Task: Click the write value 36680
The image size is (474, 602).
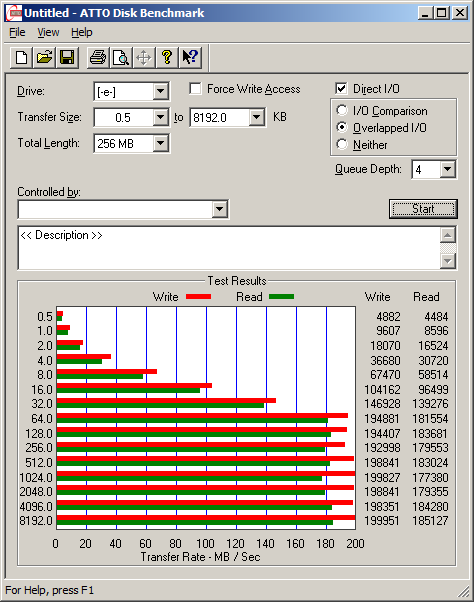Action: click(385, 361)
